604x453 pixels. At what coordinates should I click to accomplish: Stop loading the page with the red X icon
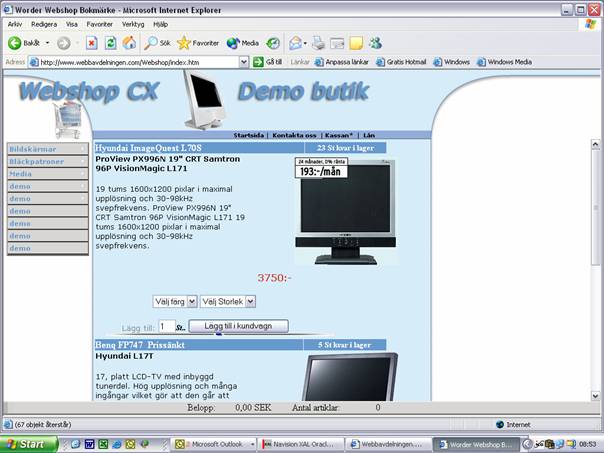point(91,43)
